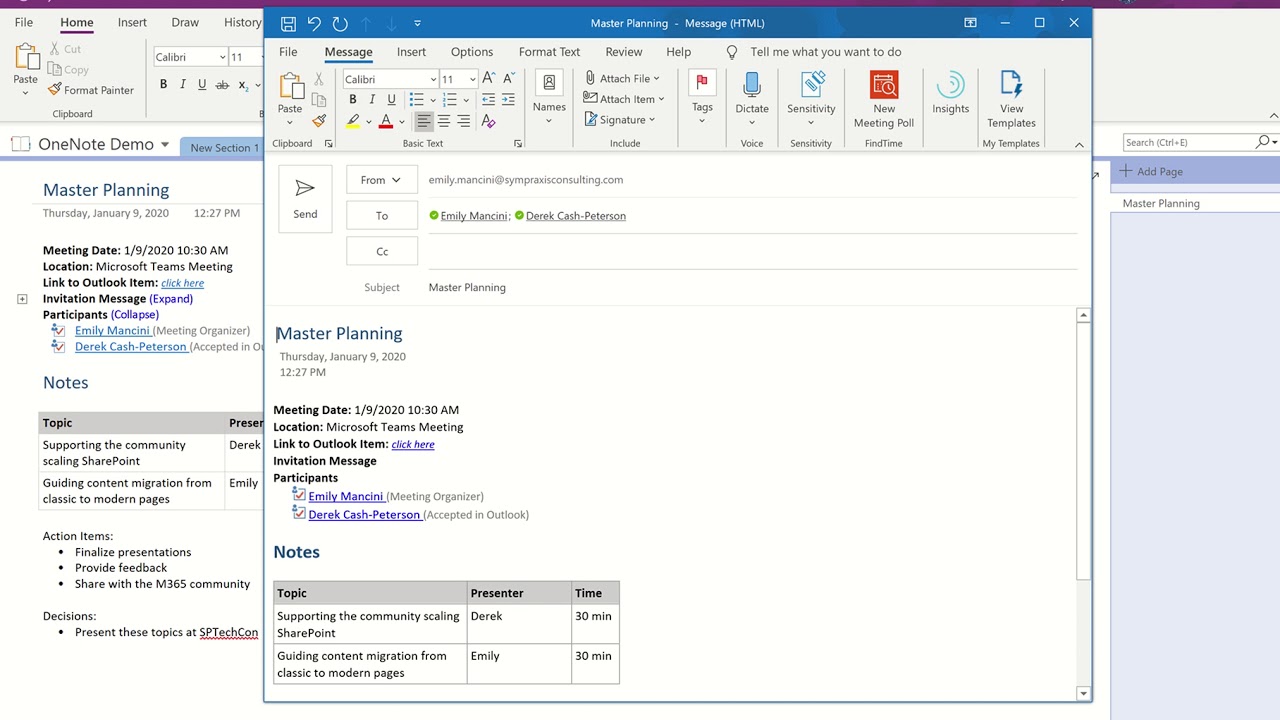
Task: Toggle Underline in Outlook message ribbon
Action: [391, 100]
